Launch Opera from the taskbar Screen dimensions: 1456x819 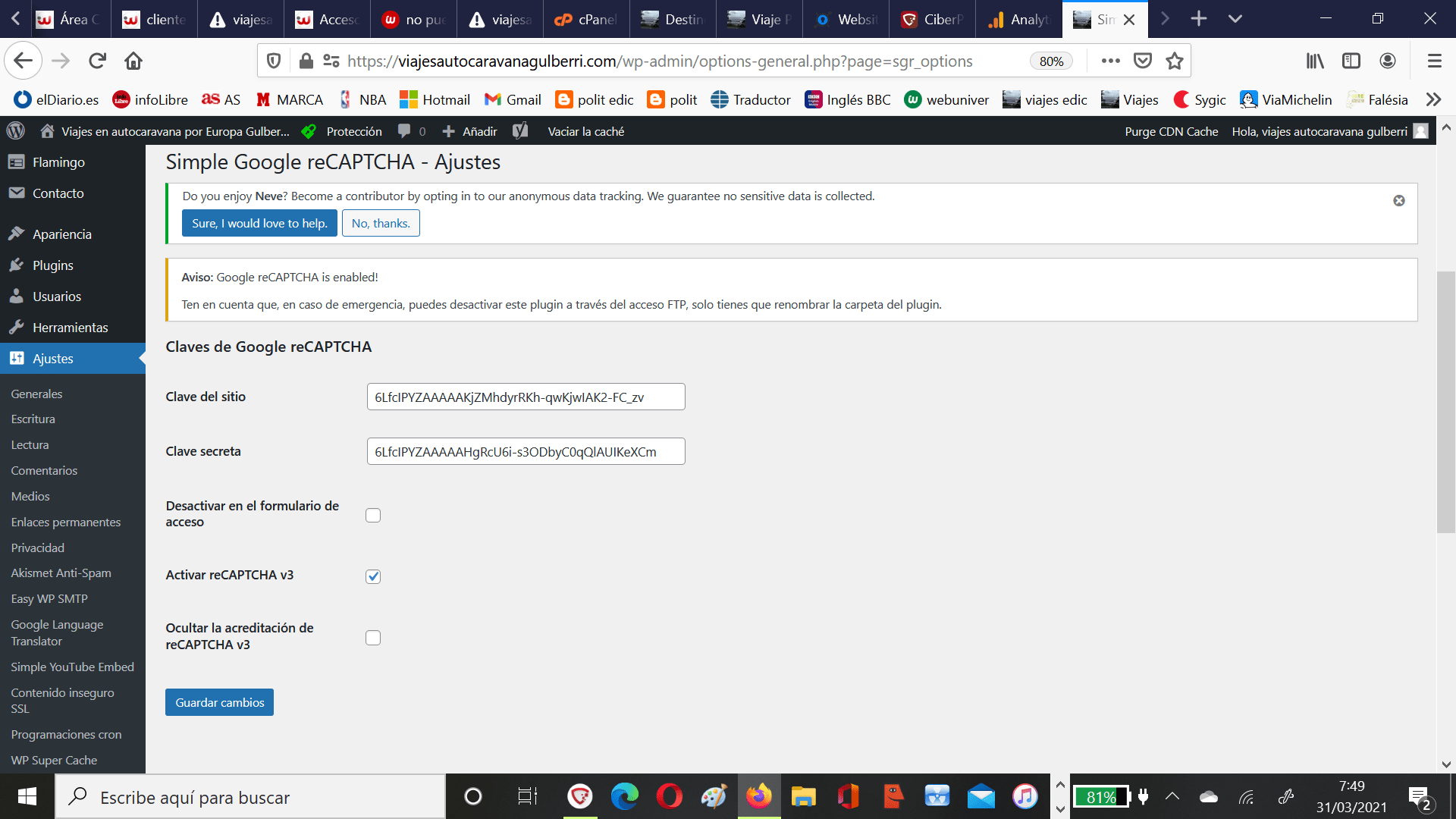(x=669, y=796)
